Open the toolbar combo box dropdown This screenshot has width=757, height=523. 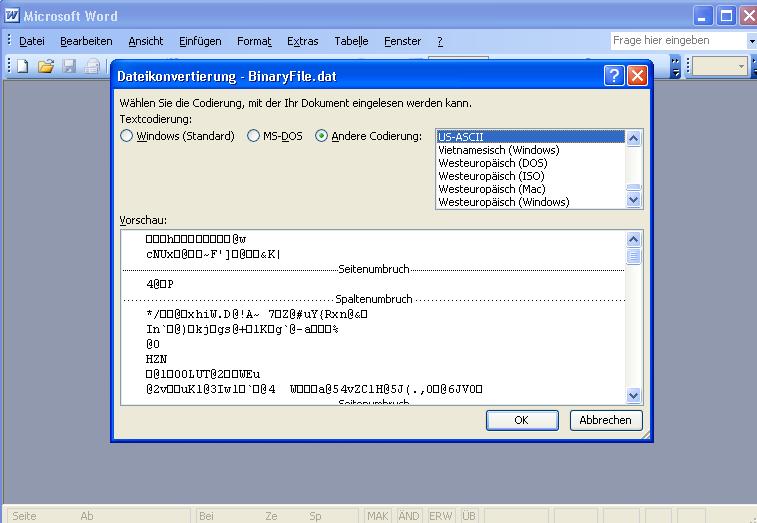[742, 67]
